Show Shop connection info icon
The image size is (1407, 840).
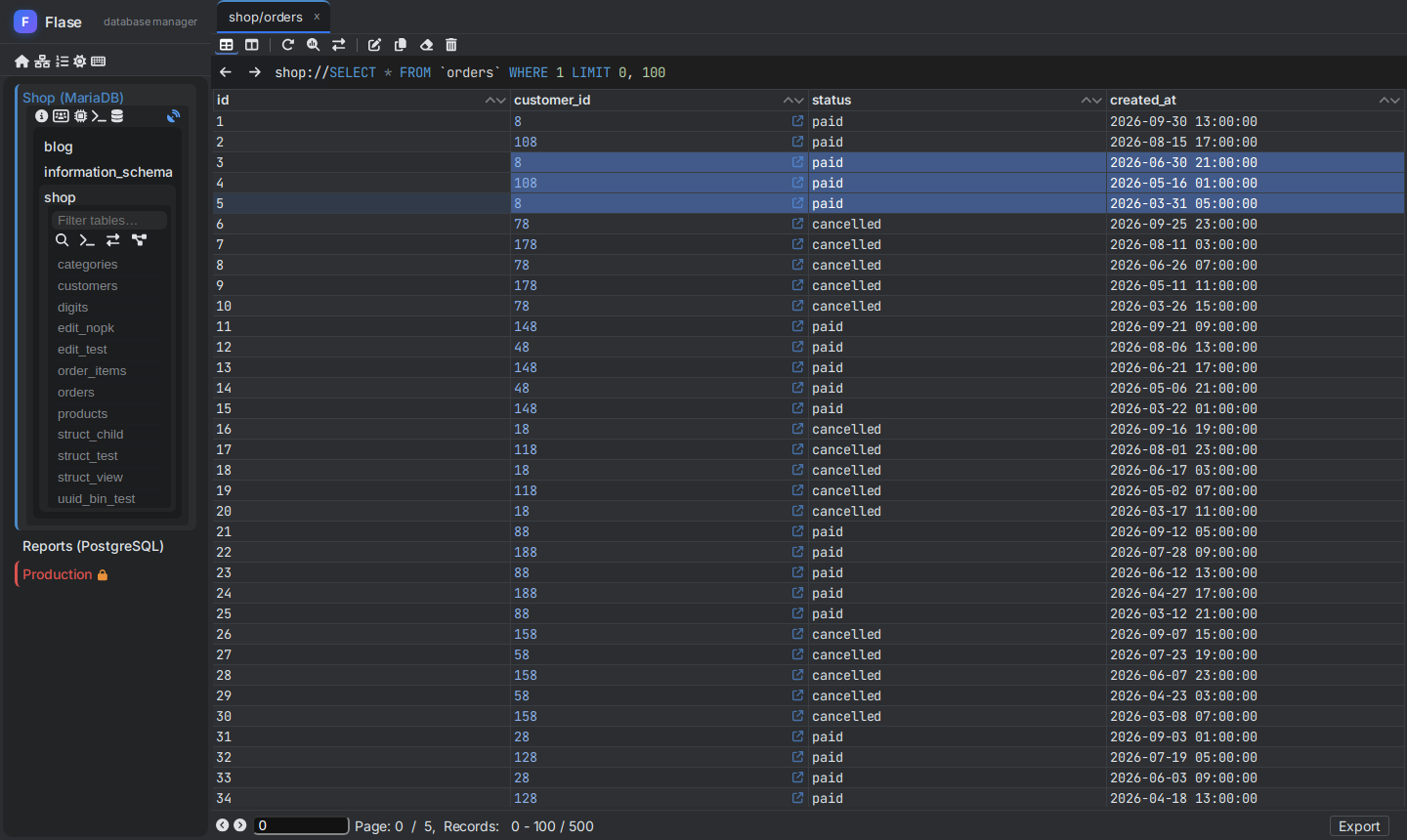coord(41,116)
